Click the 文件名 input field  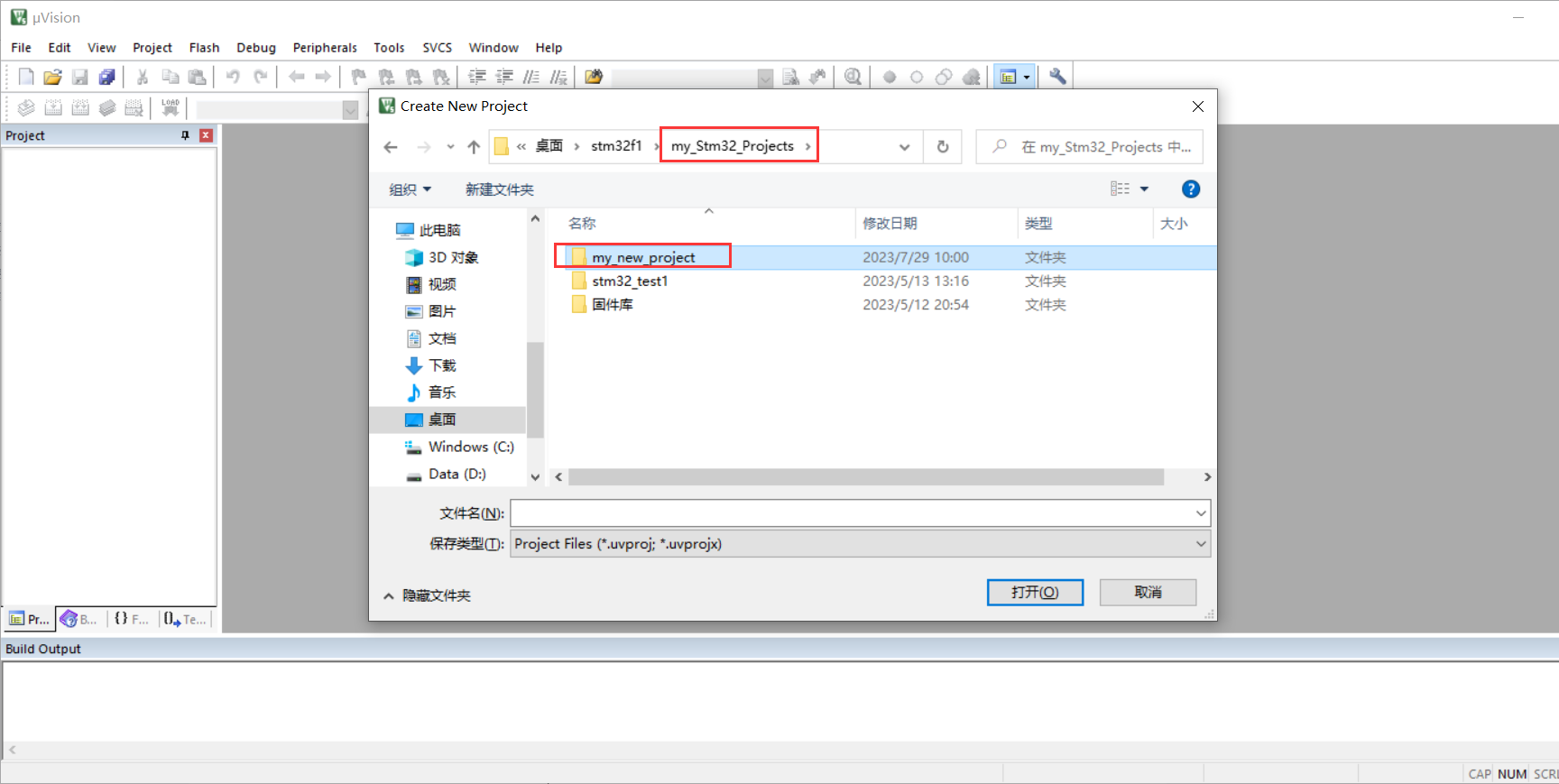click(x=852, y=513)
